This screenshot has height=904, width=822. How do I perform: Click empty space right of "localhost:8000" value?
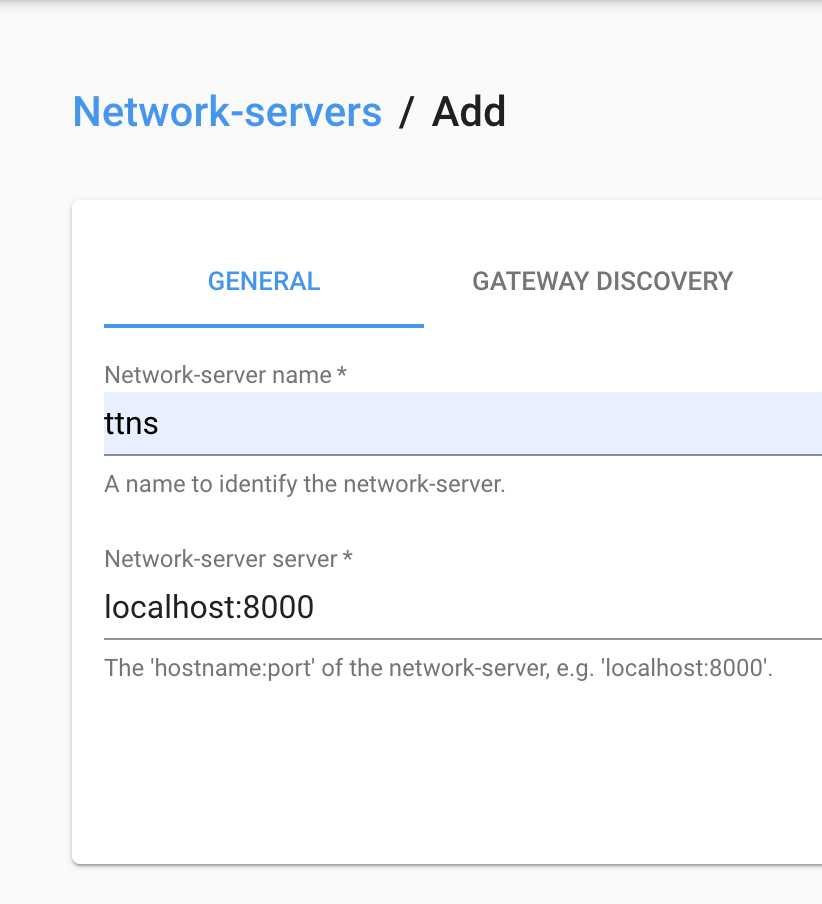coord(560,607)
